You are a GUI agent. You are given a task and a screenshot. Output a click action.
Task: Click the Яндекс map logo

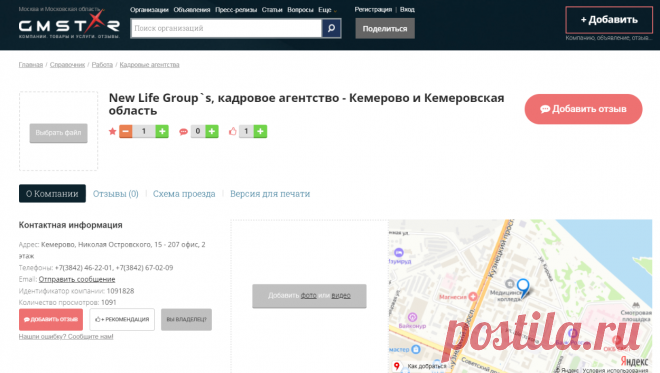click(634, 361)
